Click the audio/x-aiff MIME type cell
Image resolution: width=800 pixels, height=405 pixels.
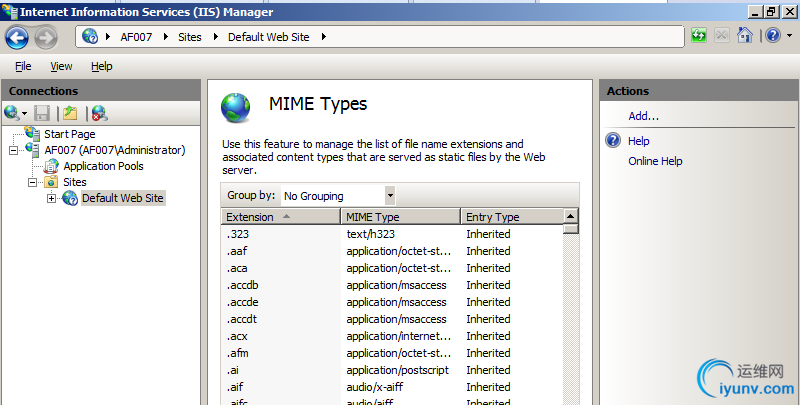tap(374, 387)
